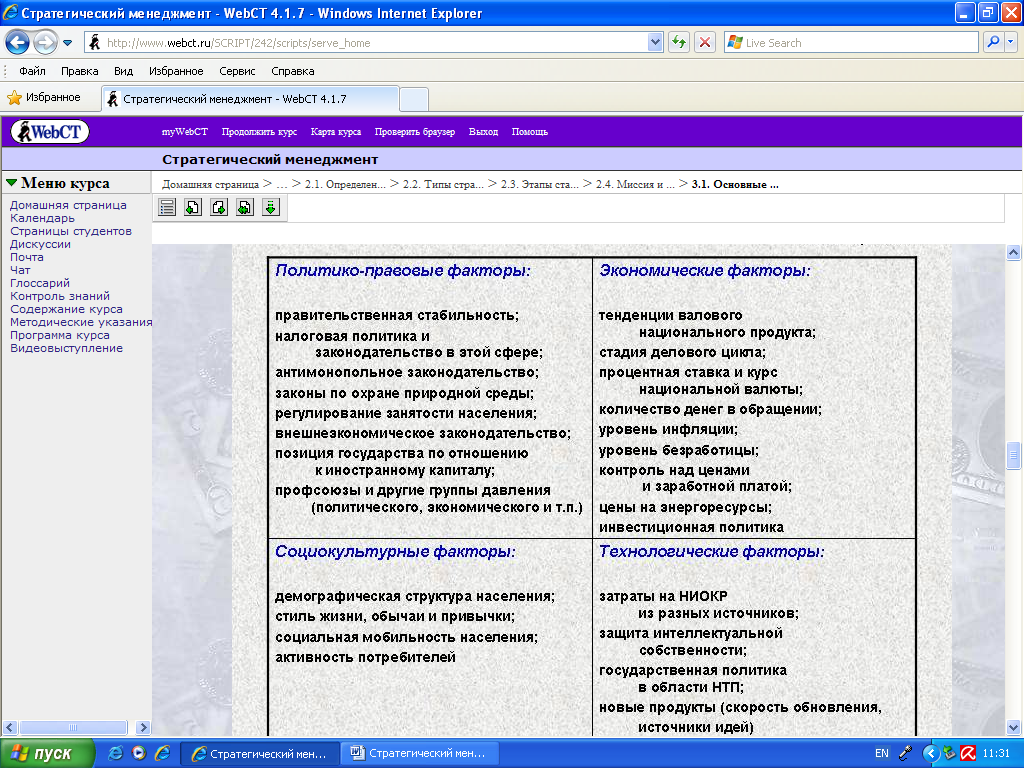Open Видеовыступление link
The image size is (1024, 768).
pos(66,348)
